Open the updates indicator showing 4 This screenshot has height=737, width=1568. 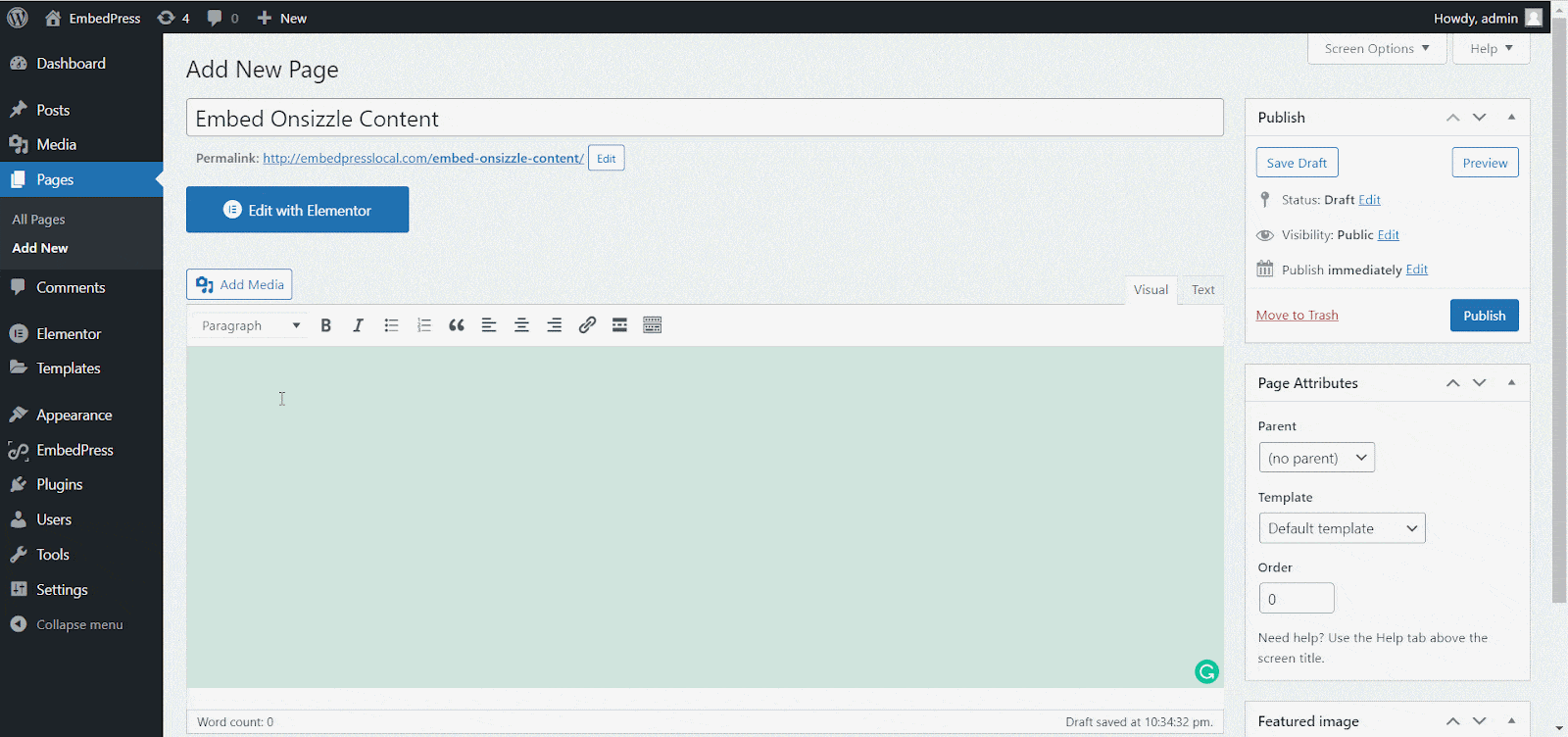click(173, 18)
